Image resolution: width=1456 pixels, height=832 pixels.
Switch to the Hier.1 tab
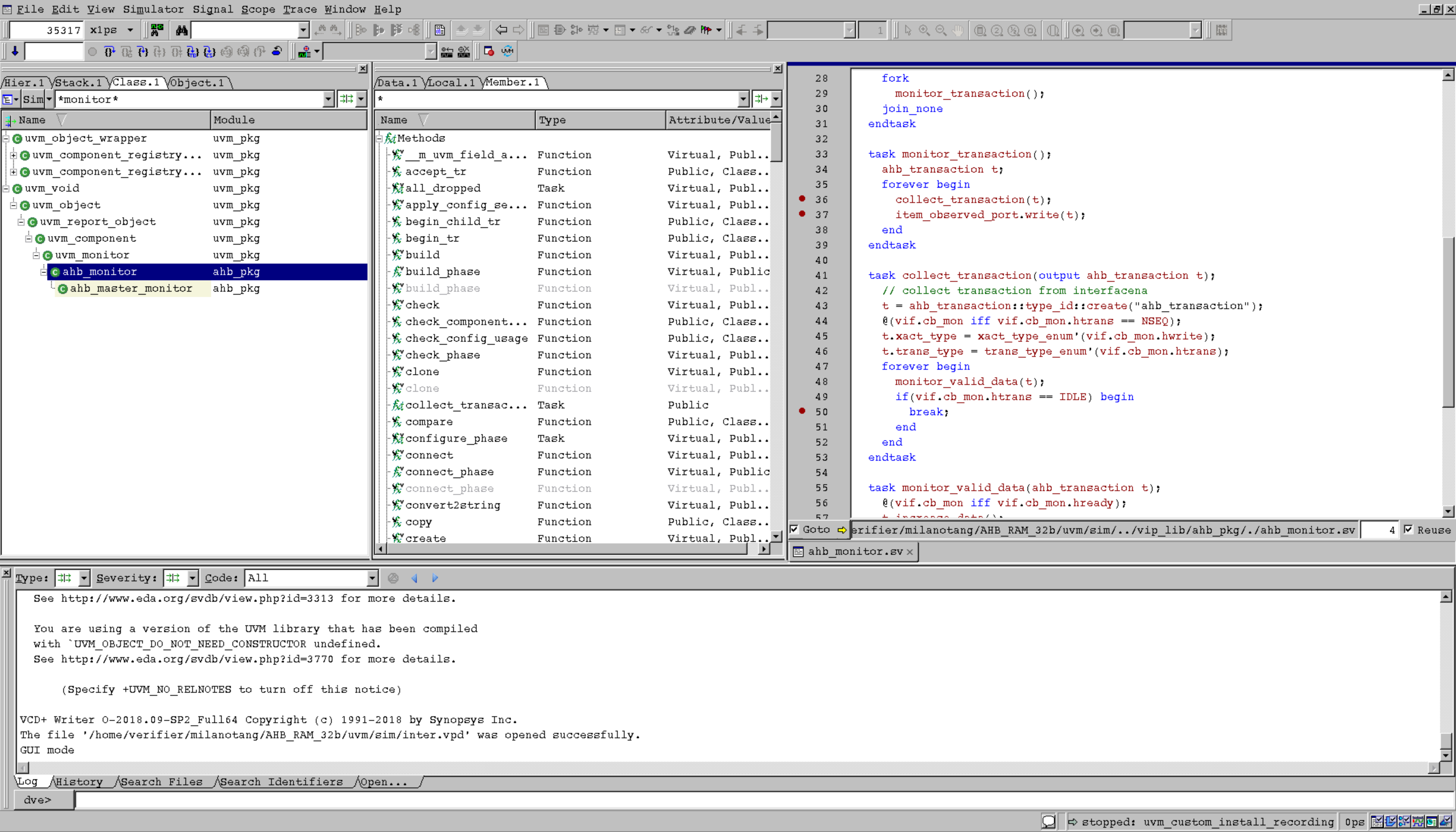(x=24, y=83)
